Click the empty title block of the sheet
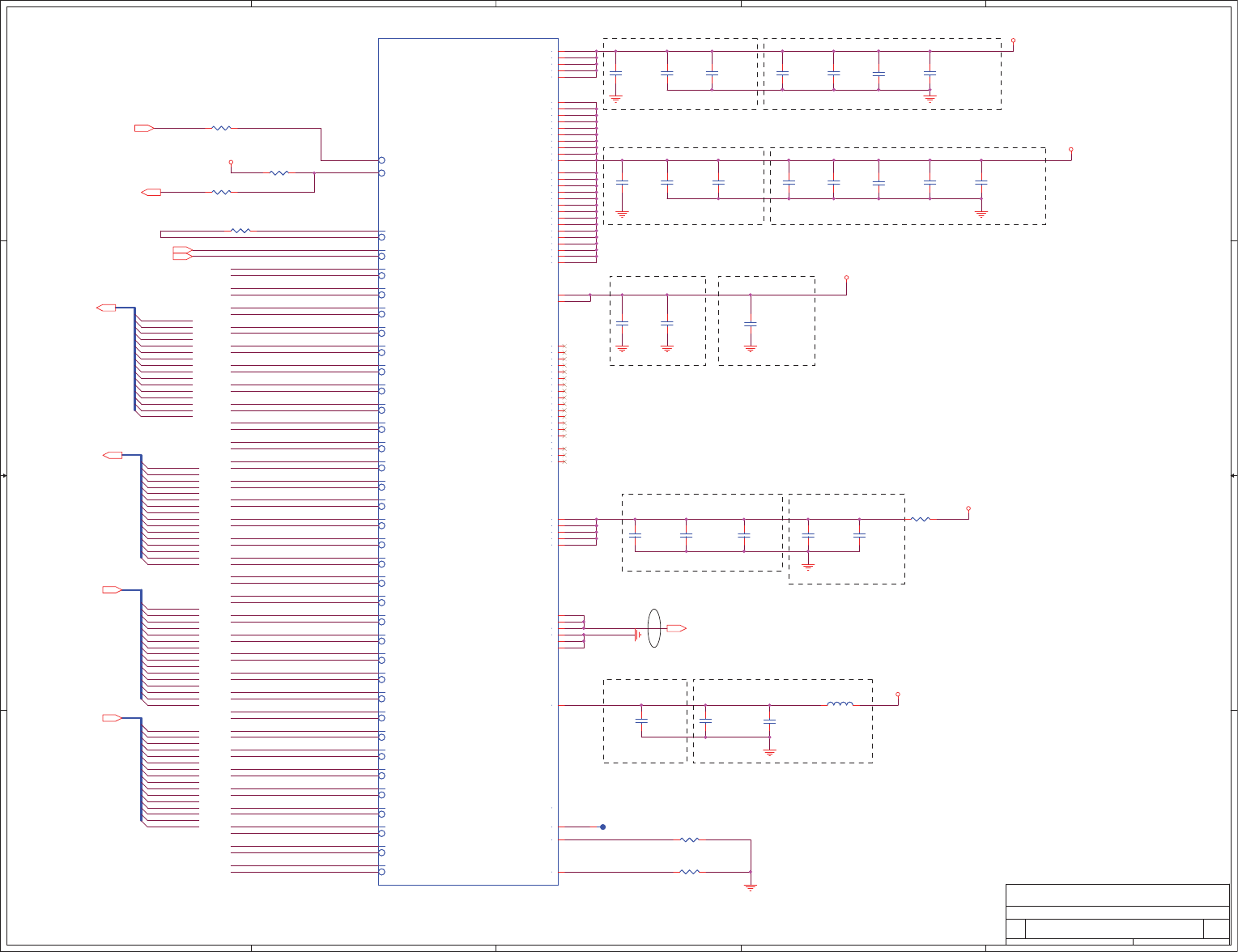Screen dimensions: 1238x952 pyautogui.click(x=1117, y=914)
